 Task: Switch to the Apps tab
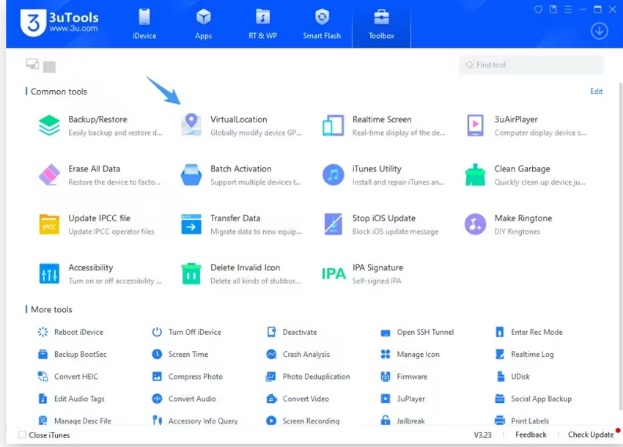tap(203, 24)
